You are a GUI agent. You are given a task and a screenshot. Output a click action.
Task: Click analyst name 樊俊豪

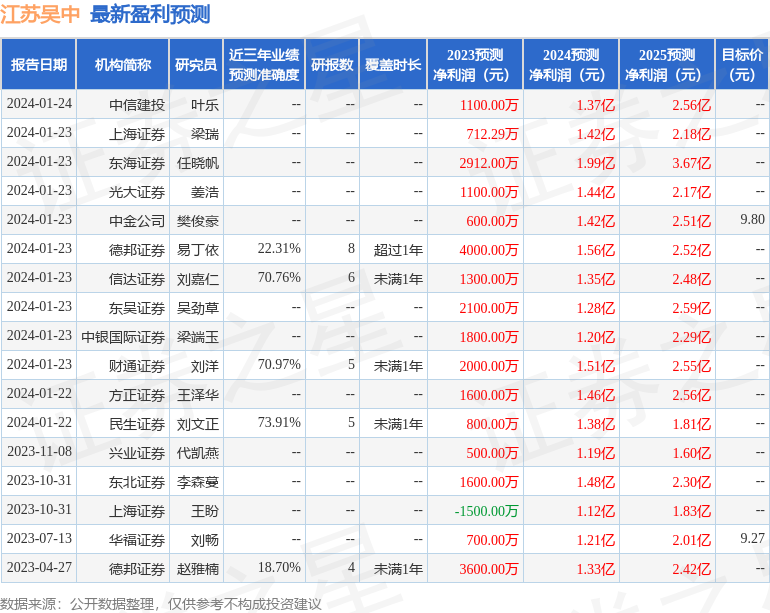[x=198, y=221]
